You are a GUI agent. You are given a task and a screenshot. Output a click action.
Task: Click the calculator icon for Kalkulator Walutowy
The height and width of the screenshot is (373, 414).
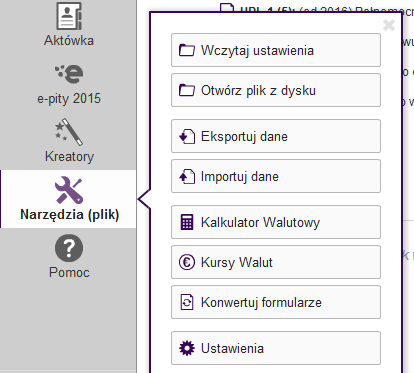point(187,222)
